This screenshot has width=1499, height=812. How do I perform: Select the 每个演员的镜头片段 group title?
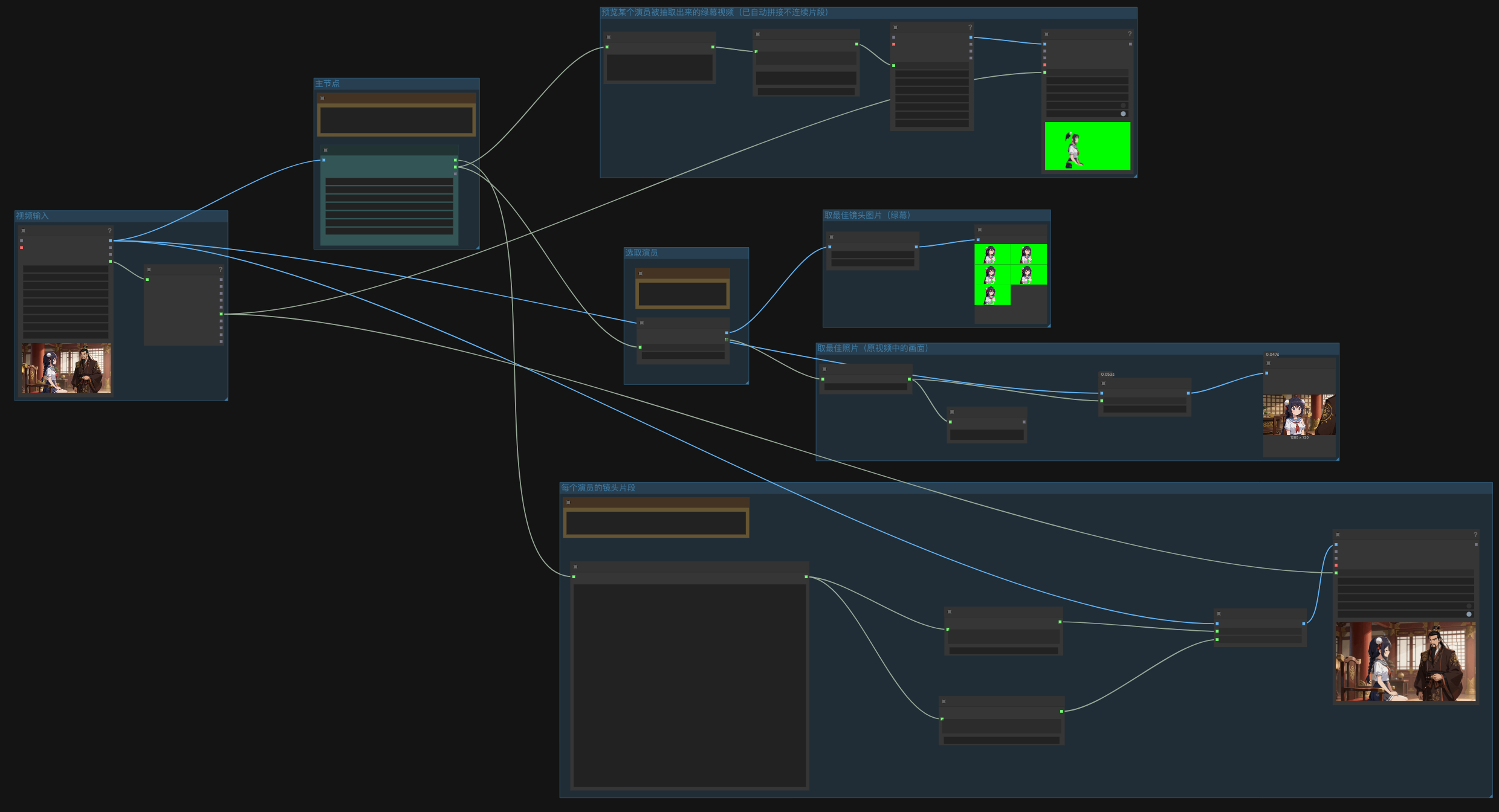pos(598,488)
